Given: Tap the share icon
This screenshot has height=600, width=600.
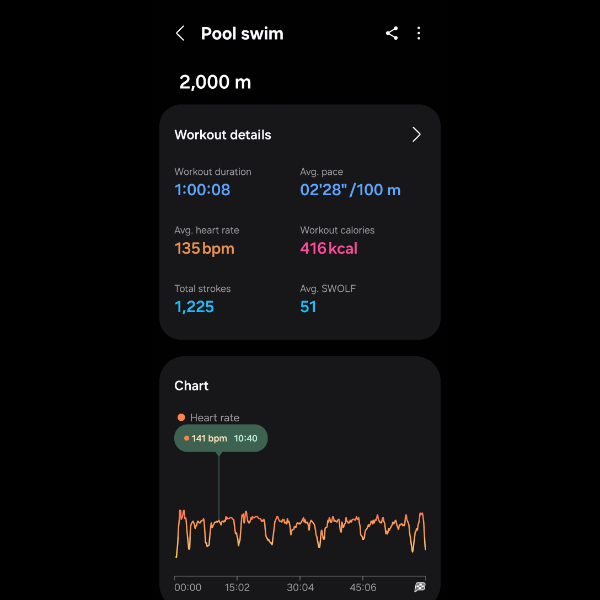Looking at the screenshot, I should click(392, 33).
